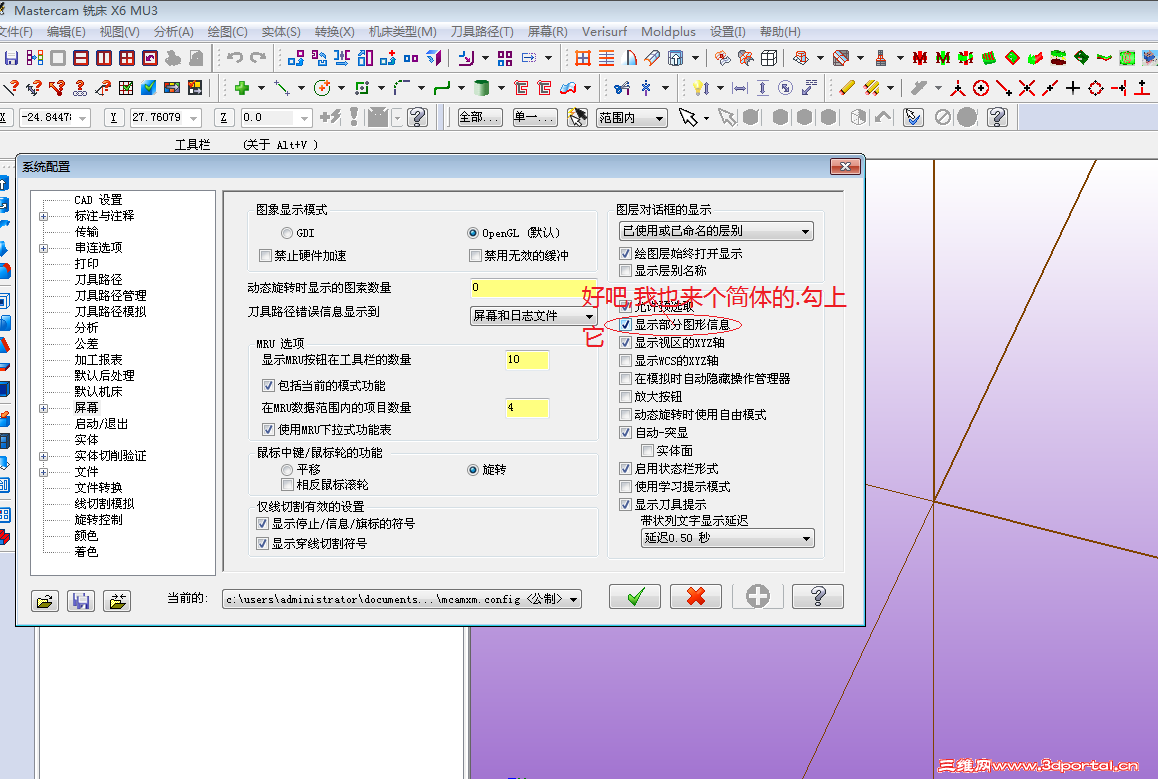1158x779 pixels.
Task: Click the analyze entity question-mark icon
Action: (x=11, y=89)
